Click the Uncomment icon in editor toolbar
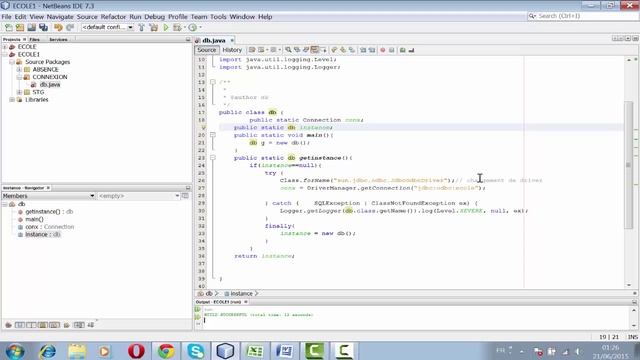 click(x=411, y=50)
